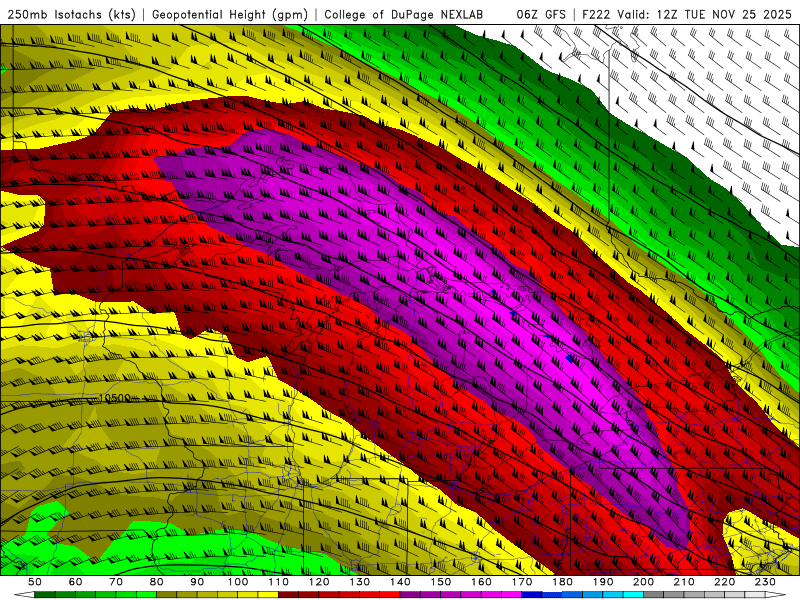
Task: Select the cyan swatch just left of 200
Action: pyautogui.click(x=633, y=595)
